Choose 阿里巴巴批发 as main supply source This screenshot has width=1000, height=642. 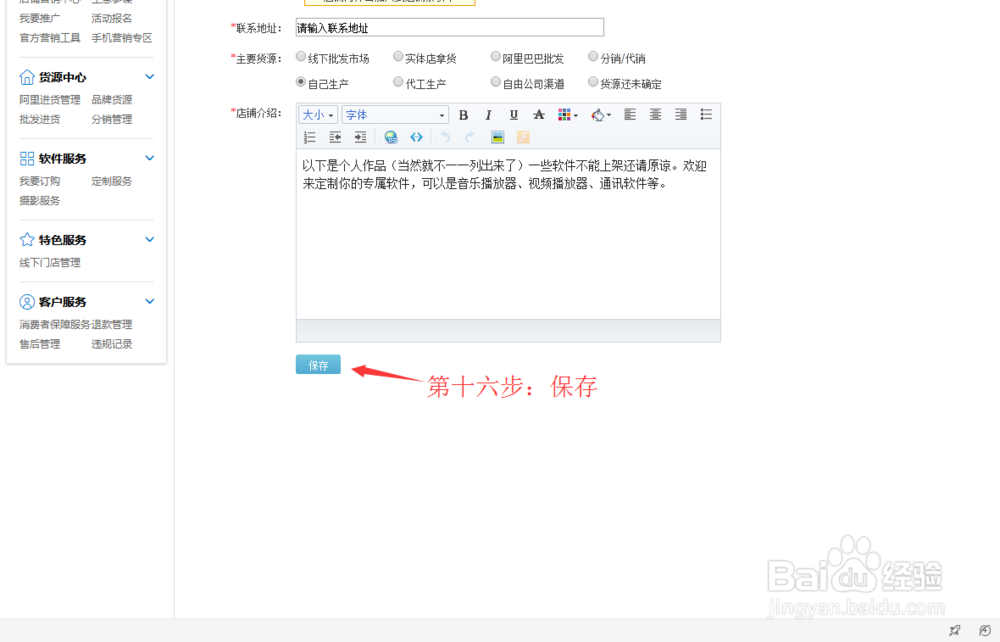tap(495, 57)
